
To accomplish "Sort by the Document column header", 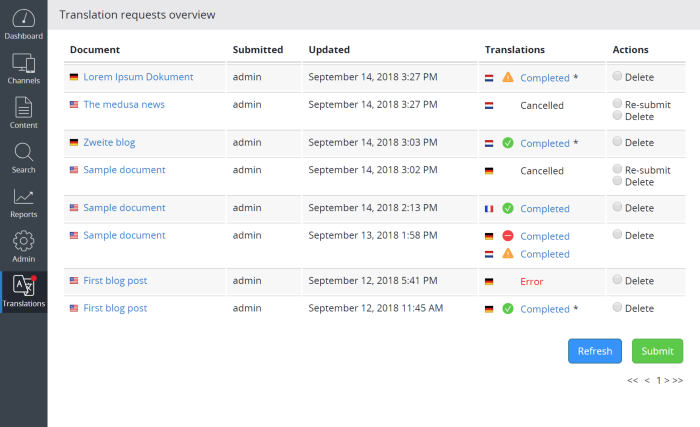I will coord(95,49).
